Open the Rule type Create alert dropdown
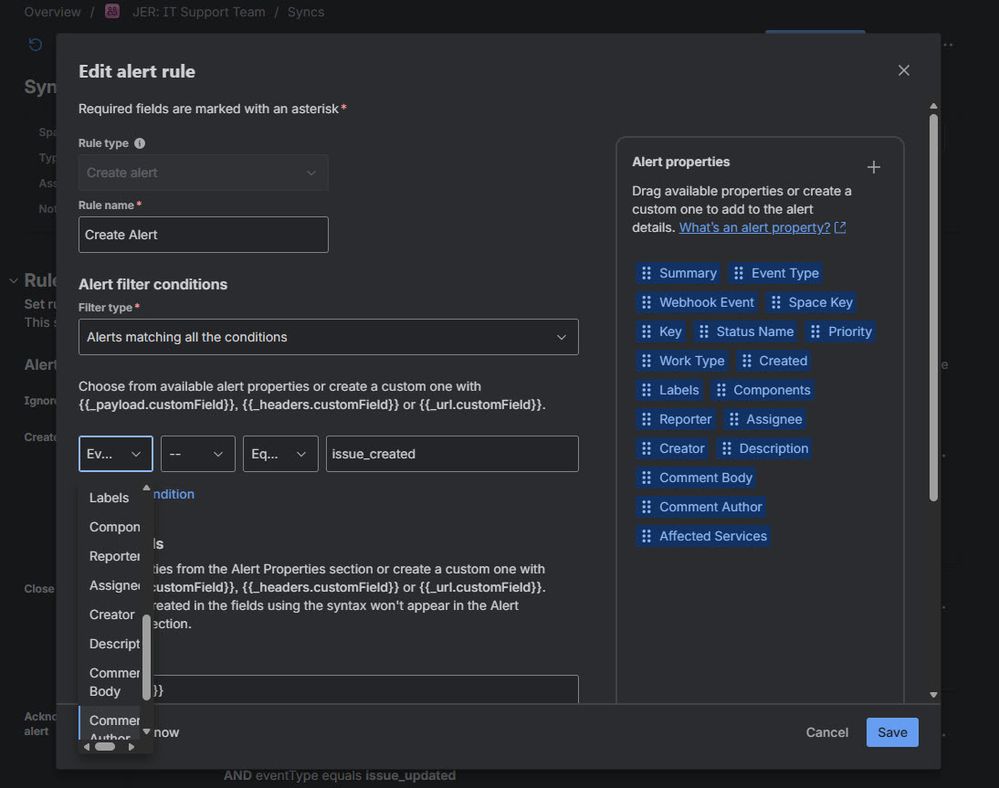 pyautogui.click(x=203, y=173)
